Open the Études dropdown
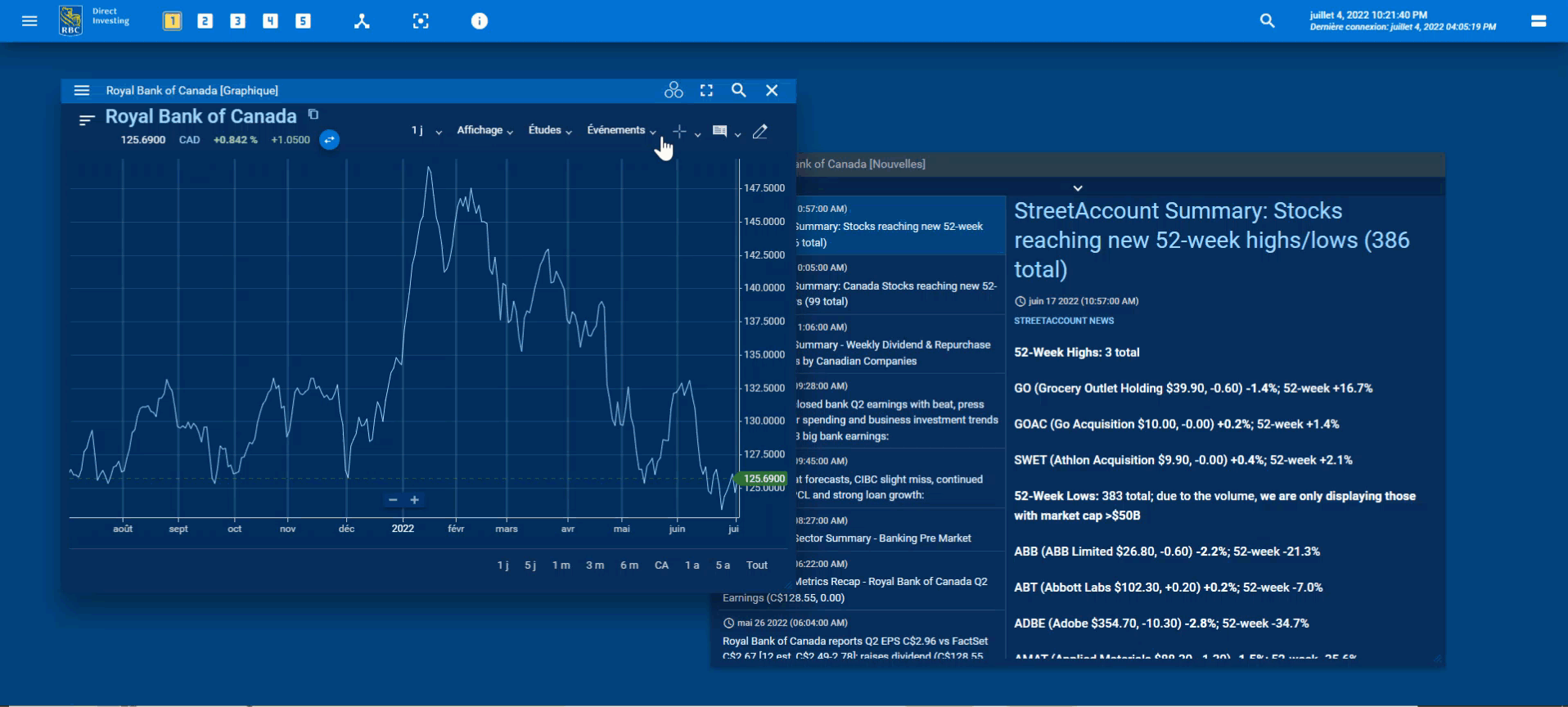 coord(549,131)
